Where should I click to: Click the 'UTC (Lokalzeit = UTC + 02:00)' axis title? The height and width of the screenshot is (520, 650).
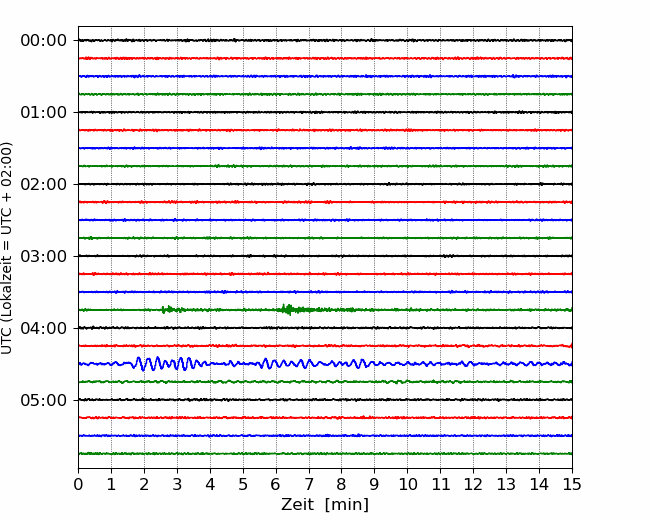[x=7, y=248]
